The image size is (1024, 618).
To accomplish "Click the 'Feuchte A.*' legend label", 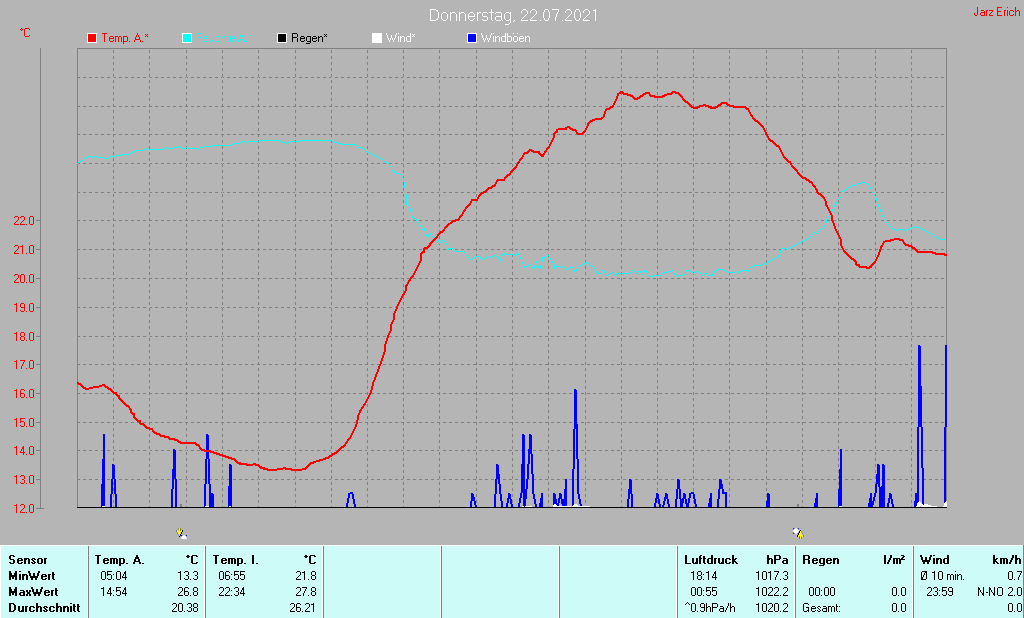I will [224, 38].
